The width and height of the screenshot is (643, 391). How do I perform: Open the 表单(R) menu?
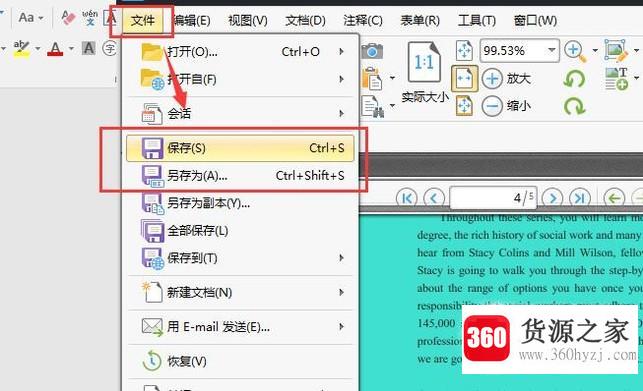[x=420, y=20]
